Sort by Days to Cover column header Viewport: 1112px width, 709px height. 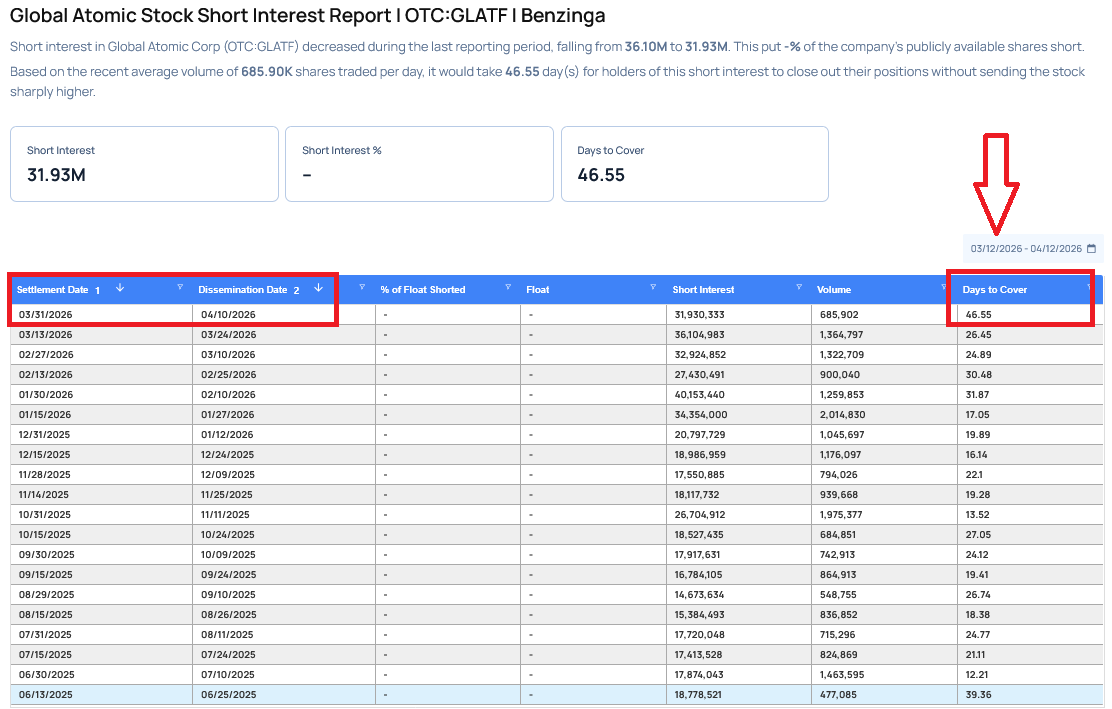click(x=994, y=289)
